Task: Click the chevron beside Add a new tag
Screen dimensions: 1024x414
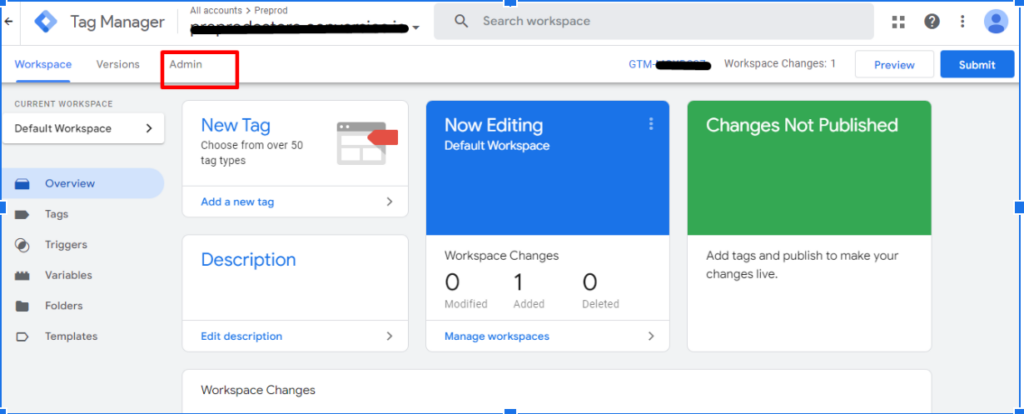Action: click(x=389, y=202)
